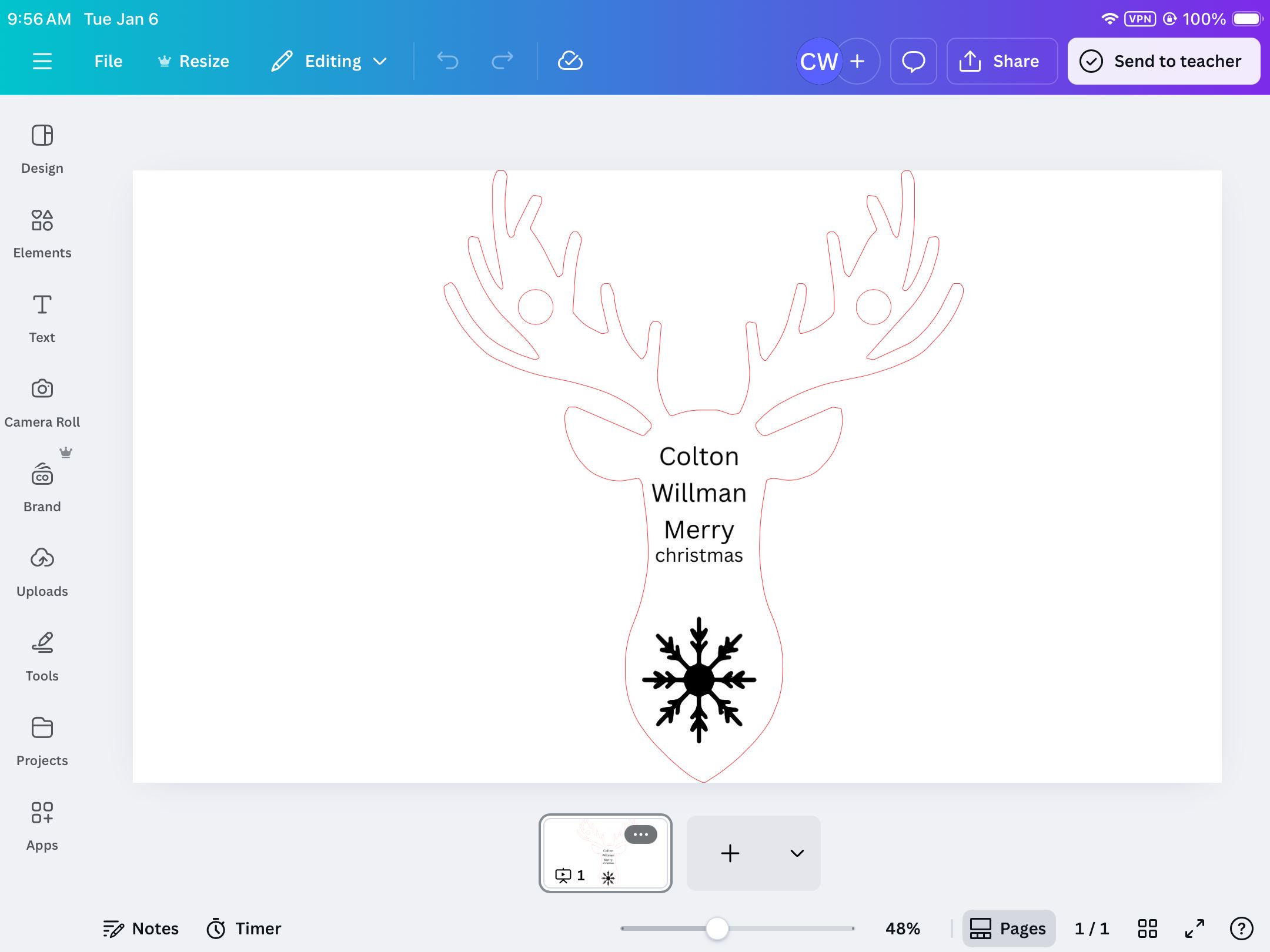Open the File menu

click(x=108, y=61)
